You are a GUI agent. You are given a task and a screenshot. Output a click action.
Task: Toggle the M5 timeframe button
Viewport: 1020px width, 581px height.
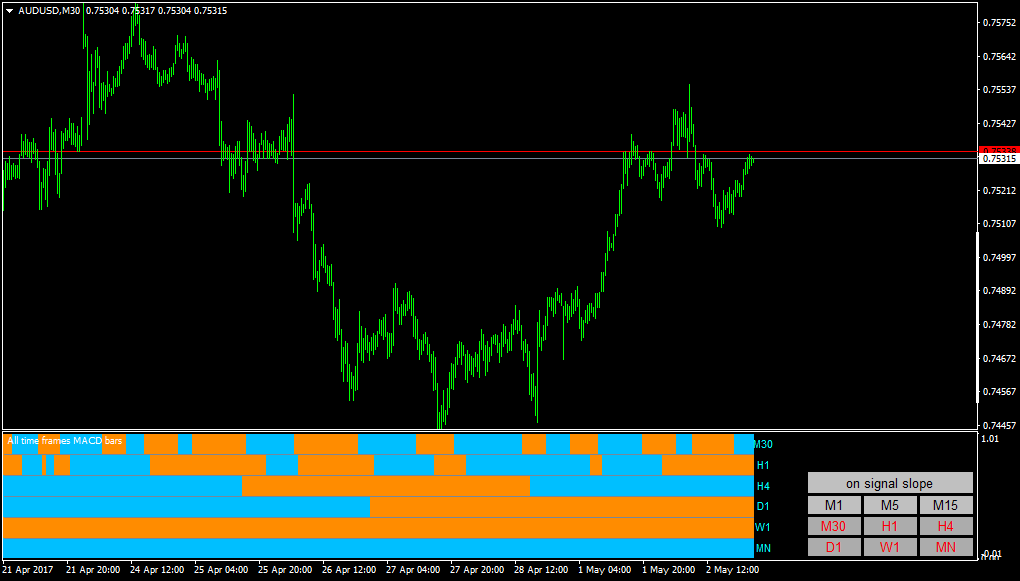tap(890, 505)
